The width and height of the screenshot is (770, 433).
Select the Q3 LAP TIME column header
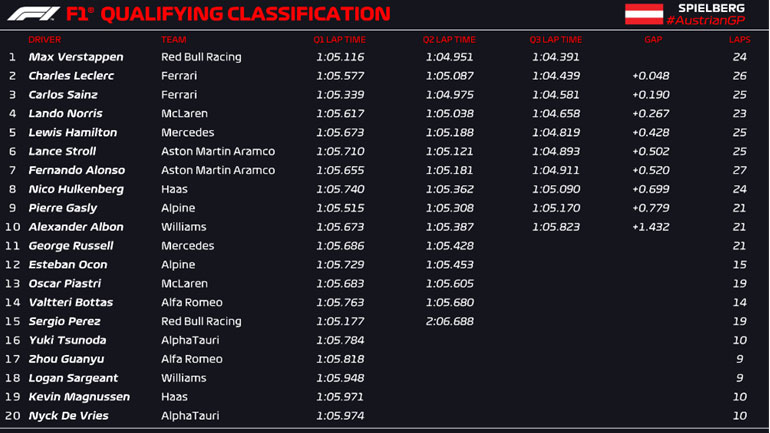[555, 39]
